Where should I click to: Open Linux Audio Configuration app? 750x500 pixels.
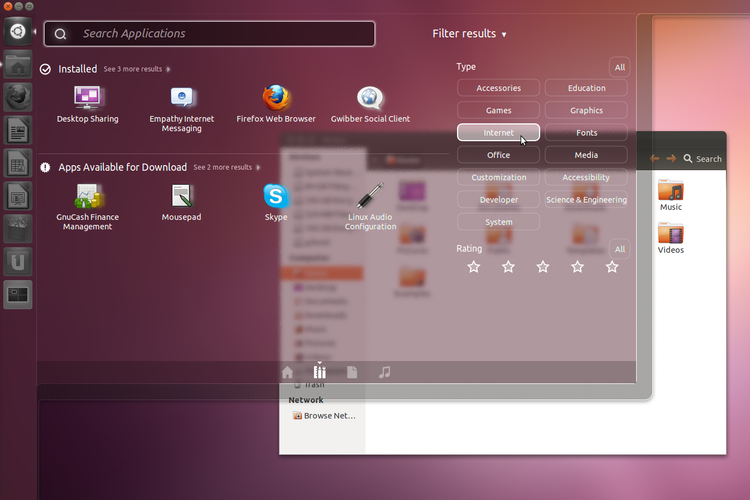pos(370,196)
